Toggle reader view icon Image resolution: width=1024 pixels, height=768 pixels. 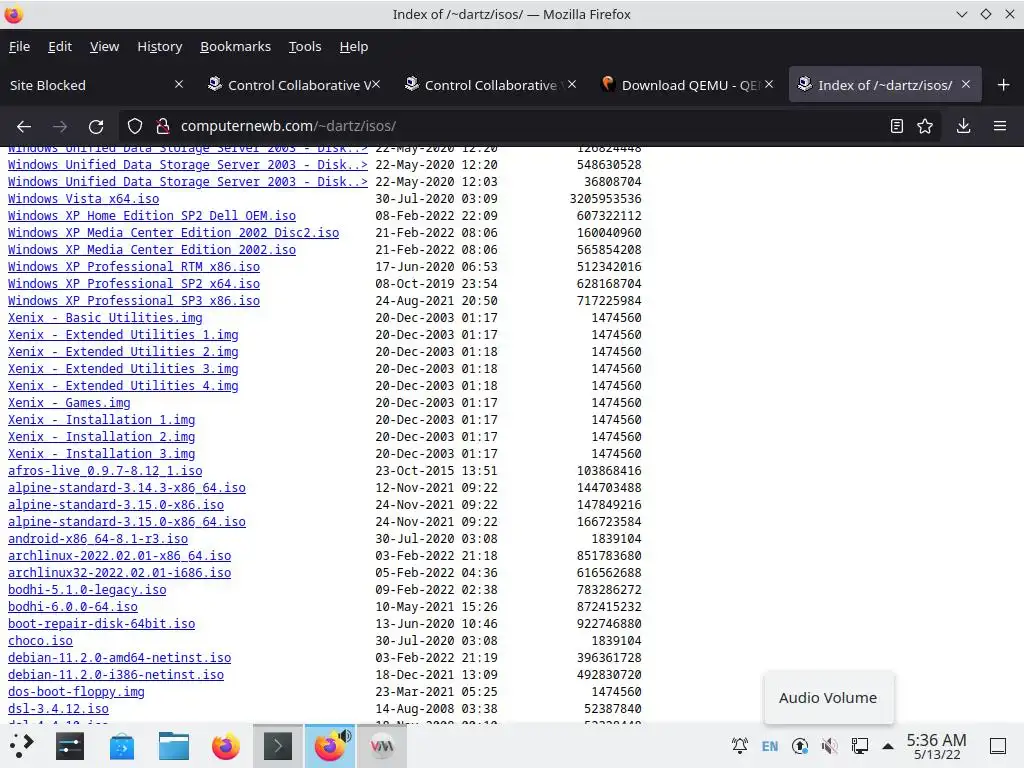pyautogui.click(x=897, y=126)
